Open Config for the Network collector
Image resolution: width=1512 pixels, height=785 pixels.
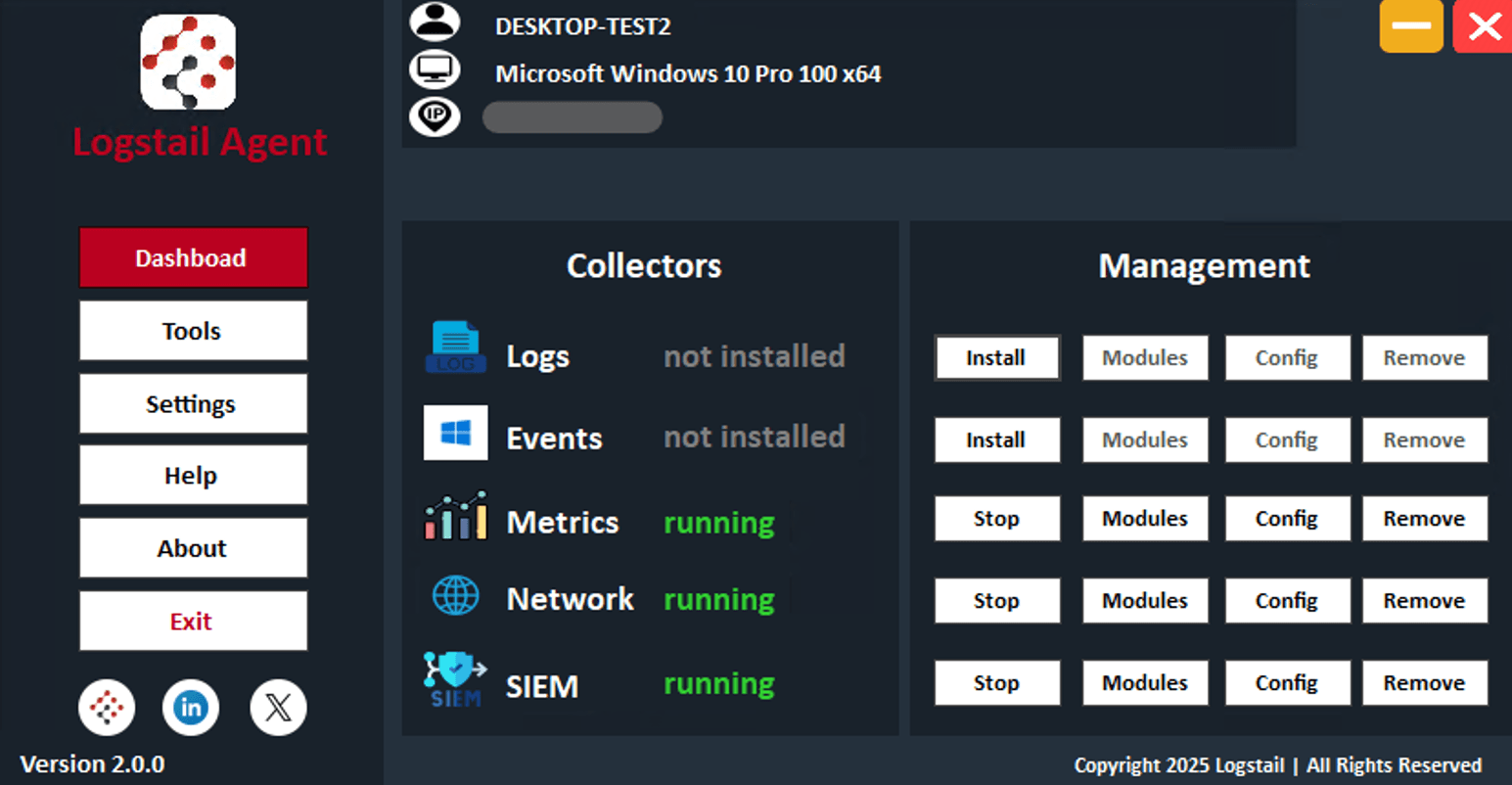pyautogui.click(x=1288, y=601)
